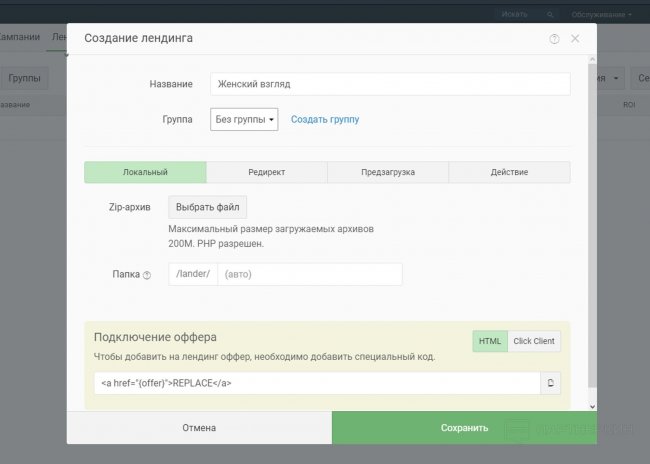Click the Папка help tooltip icon
The height and width of the screenshot is (464, 650).
[x=147, y=275]
